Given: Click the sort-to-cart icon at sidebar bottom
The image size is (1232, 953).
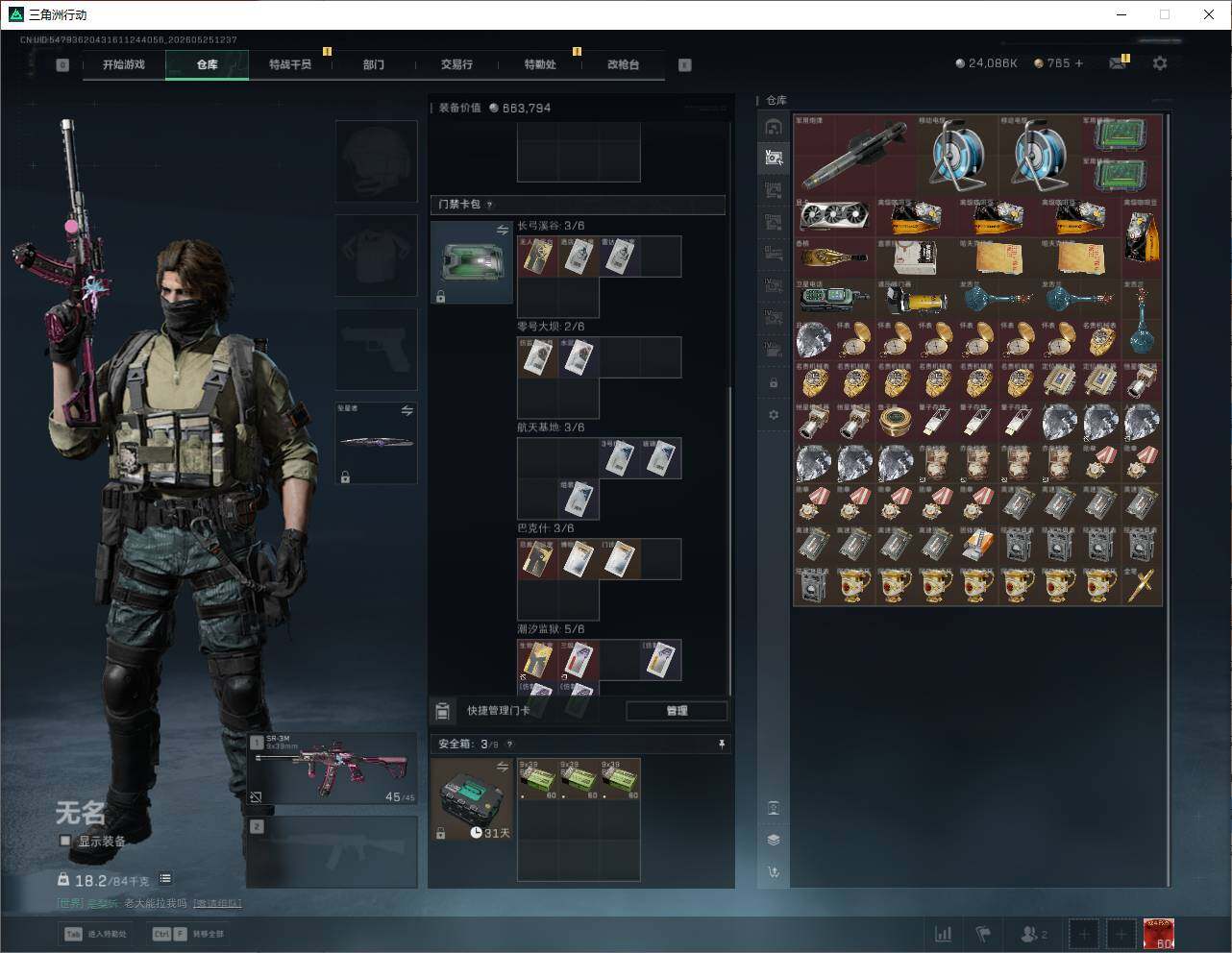Looking at the screenshot, I should coord(774,872).
